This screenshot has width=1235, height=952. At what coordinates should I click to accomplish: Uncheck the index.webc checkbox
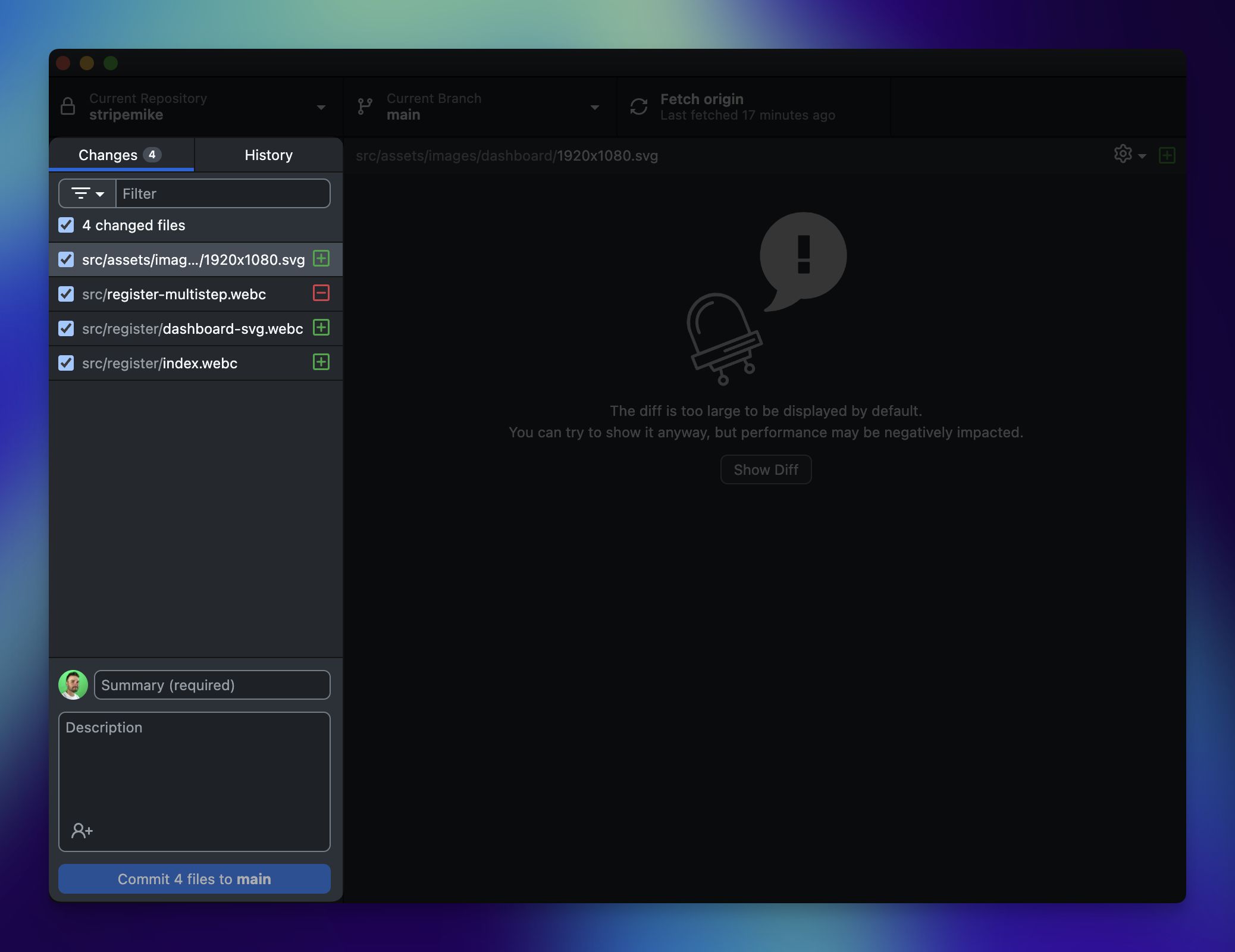(66, 363)
